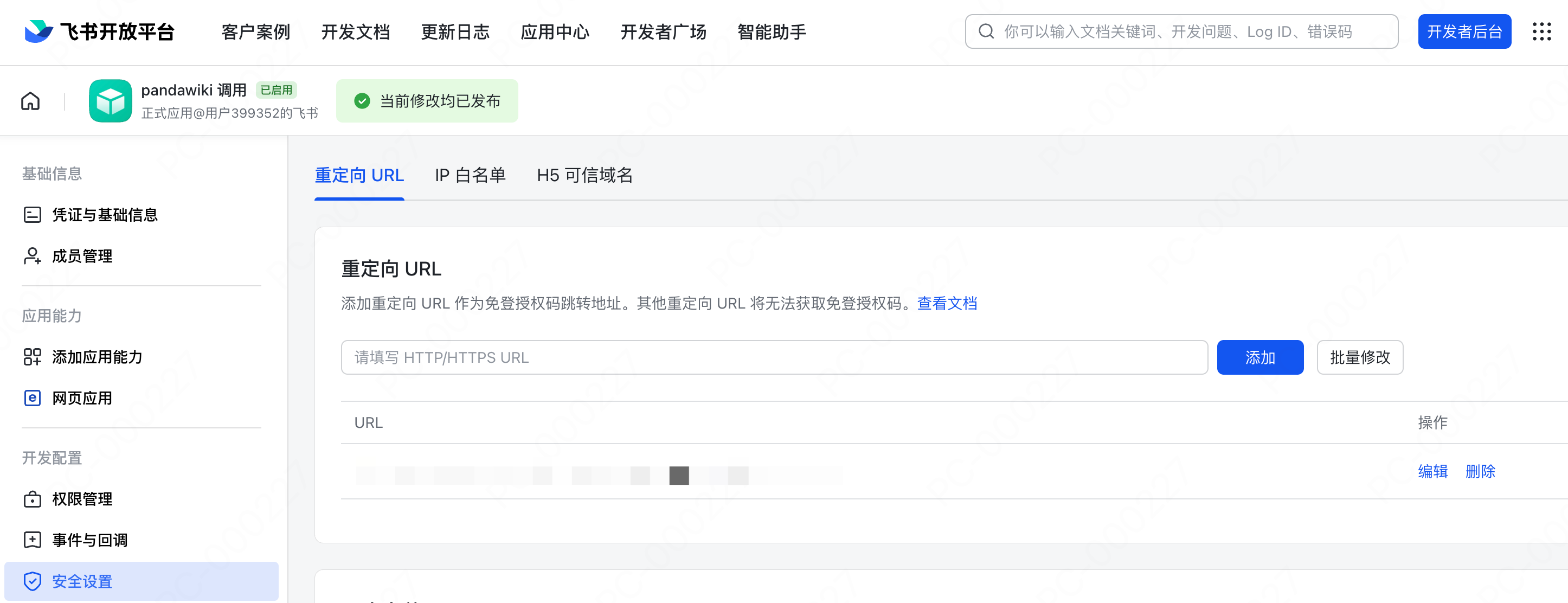Select the 重定向 URL tab
The image size is (1568, 603).
[x=359, y=175]
